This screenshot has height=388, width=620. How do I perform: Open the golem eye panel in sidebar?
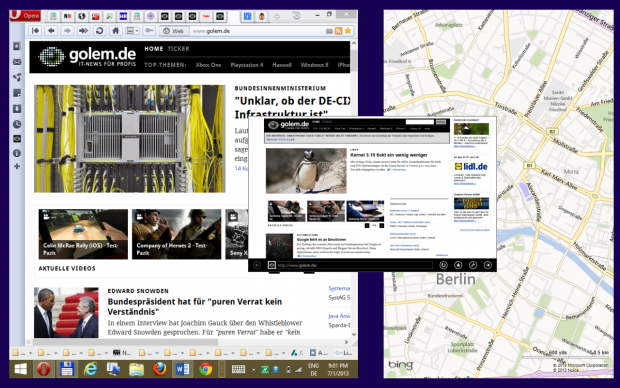click(x=17, y=139)
